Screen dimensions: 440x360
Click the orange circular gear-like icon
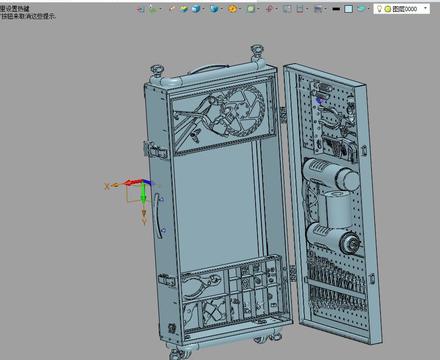tap(232, 9)
